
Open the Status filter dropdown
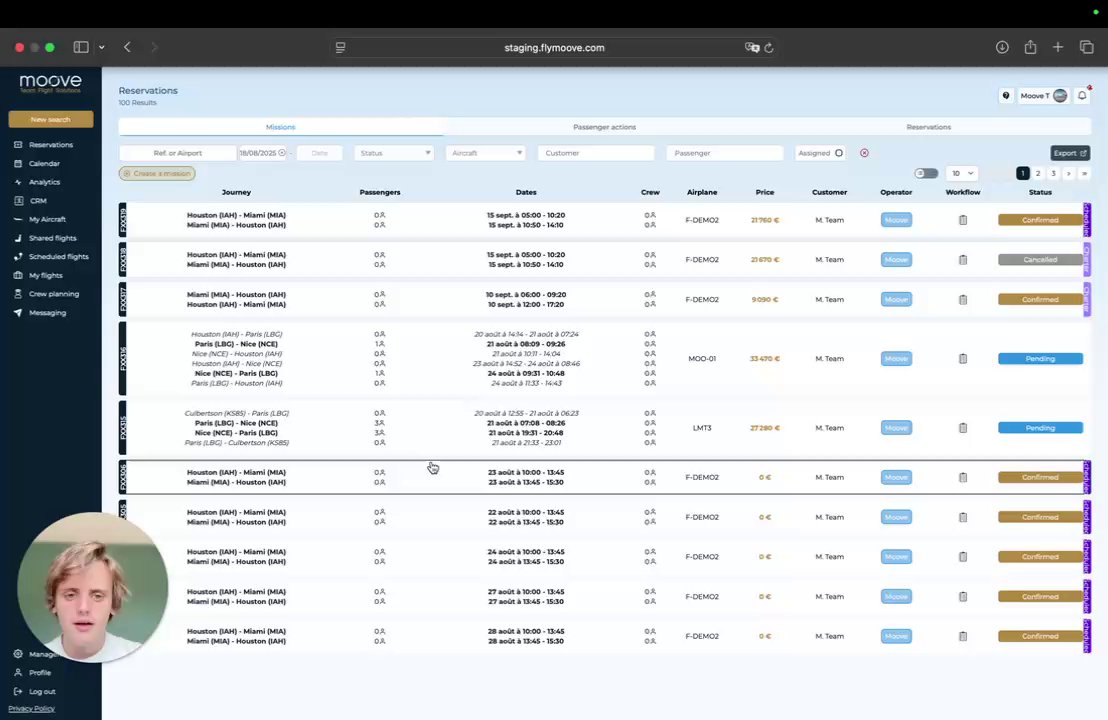pos(394,153)
